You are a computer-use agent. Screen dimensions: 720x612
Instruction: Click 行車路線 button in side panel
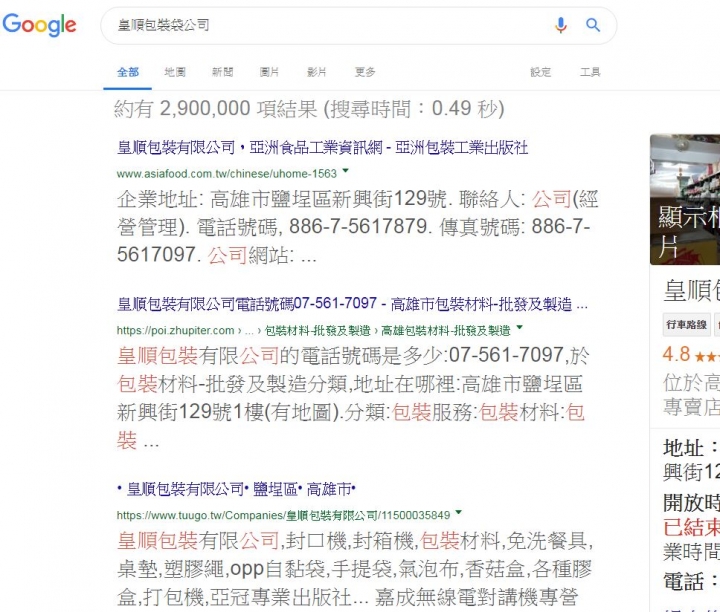click(687, 325)
